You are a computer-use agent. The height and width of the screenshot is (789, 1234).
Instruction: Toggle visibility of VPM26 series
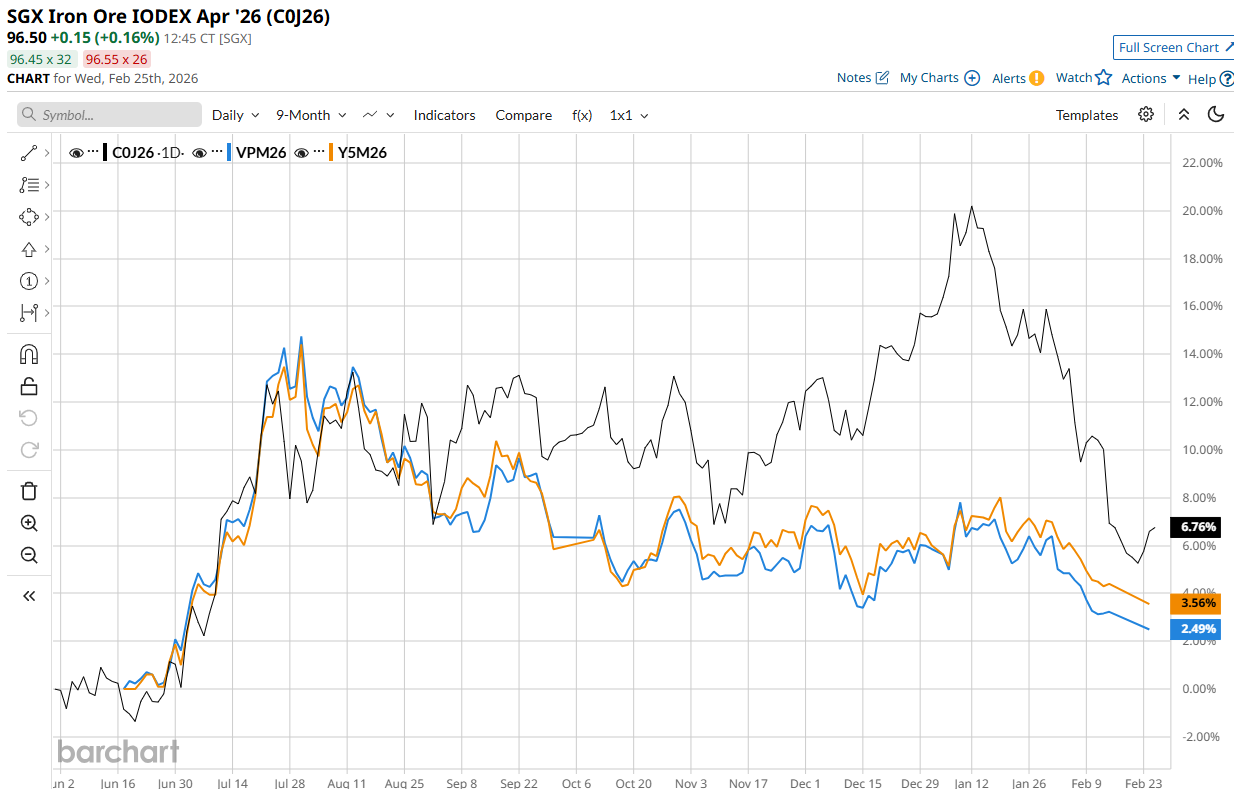pos(200,153)
